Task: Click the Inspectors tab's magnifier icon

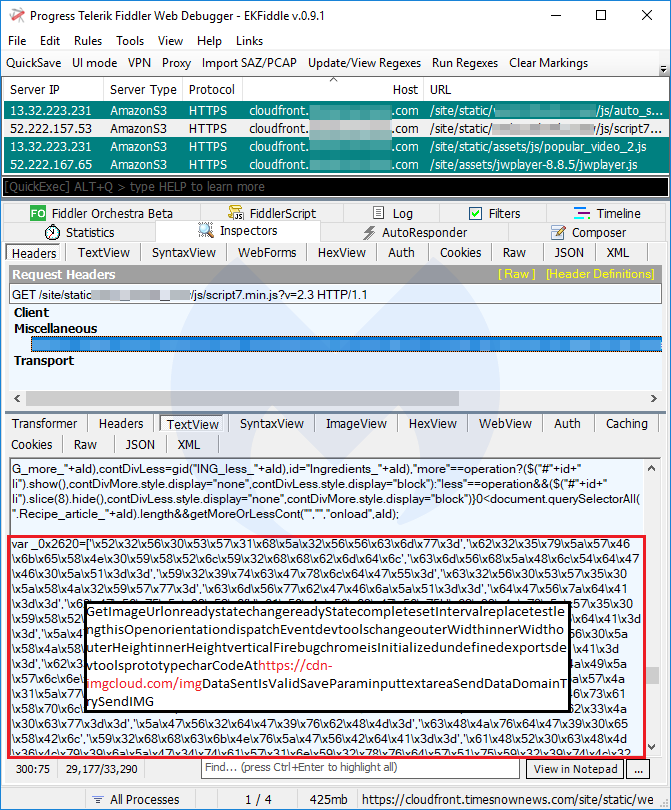Action: point(205,232)
